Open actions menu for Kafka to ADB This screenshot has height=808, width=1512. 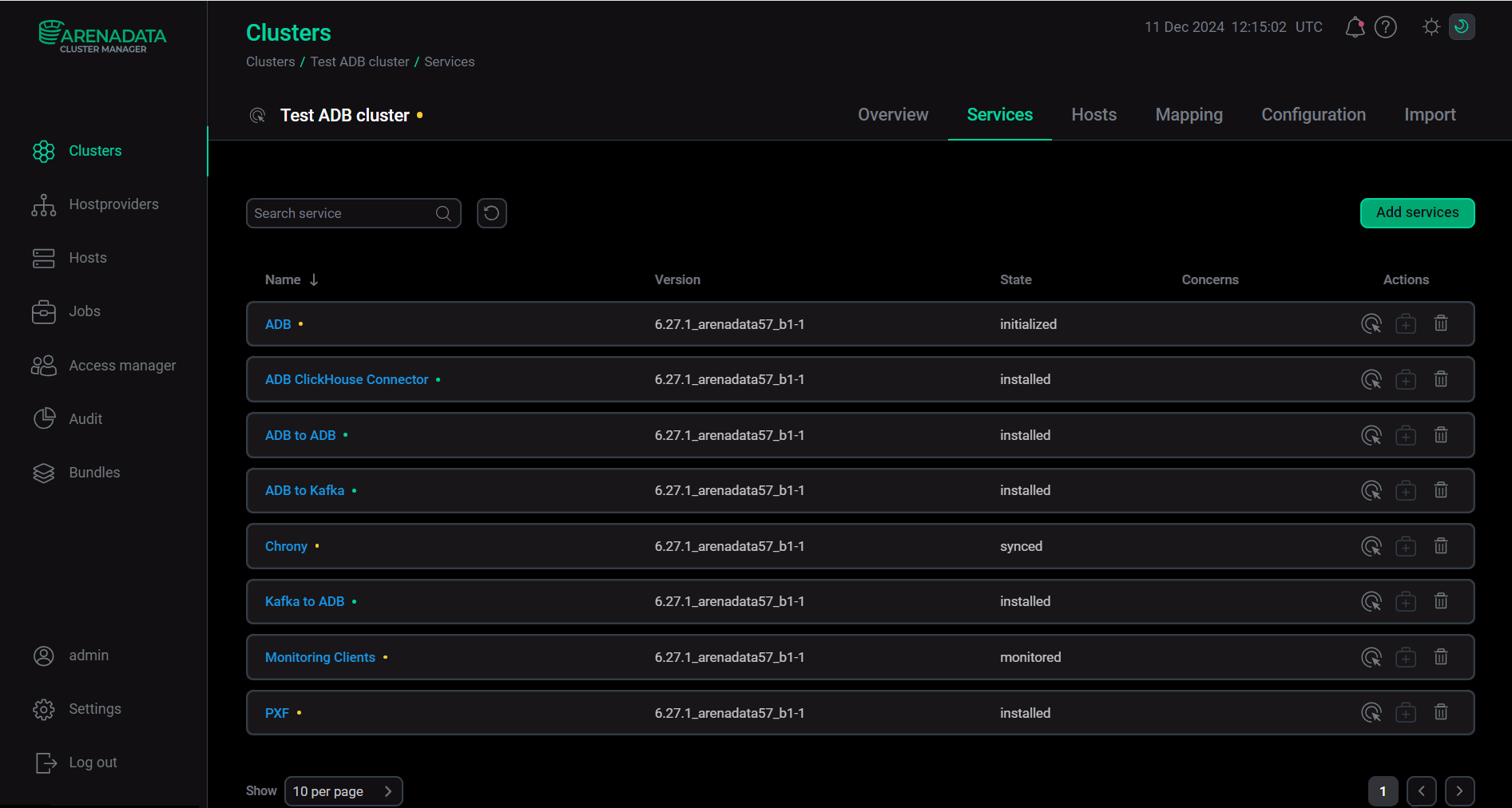pyautogui.click(x=1371, y=601)
